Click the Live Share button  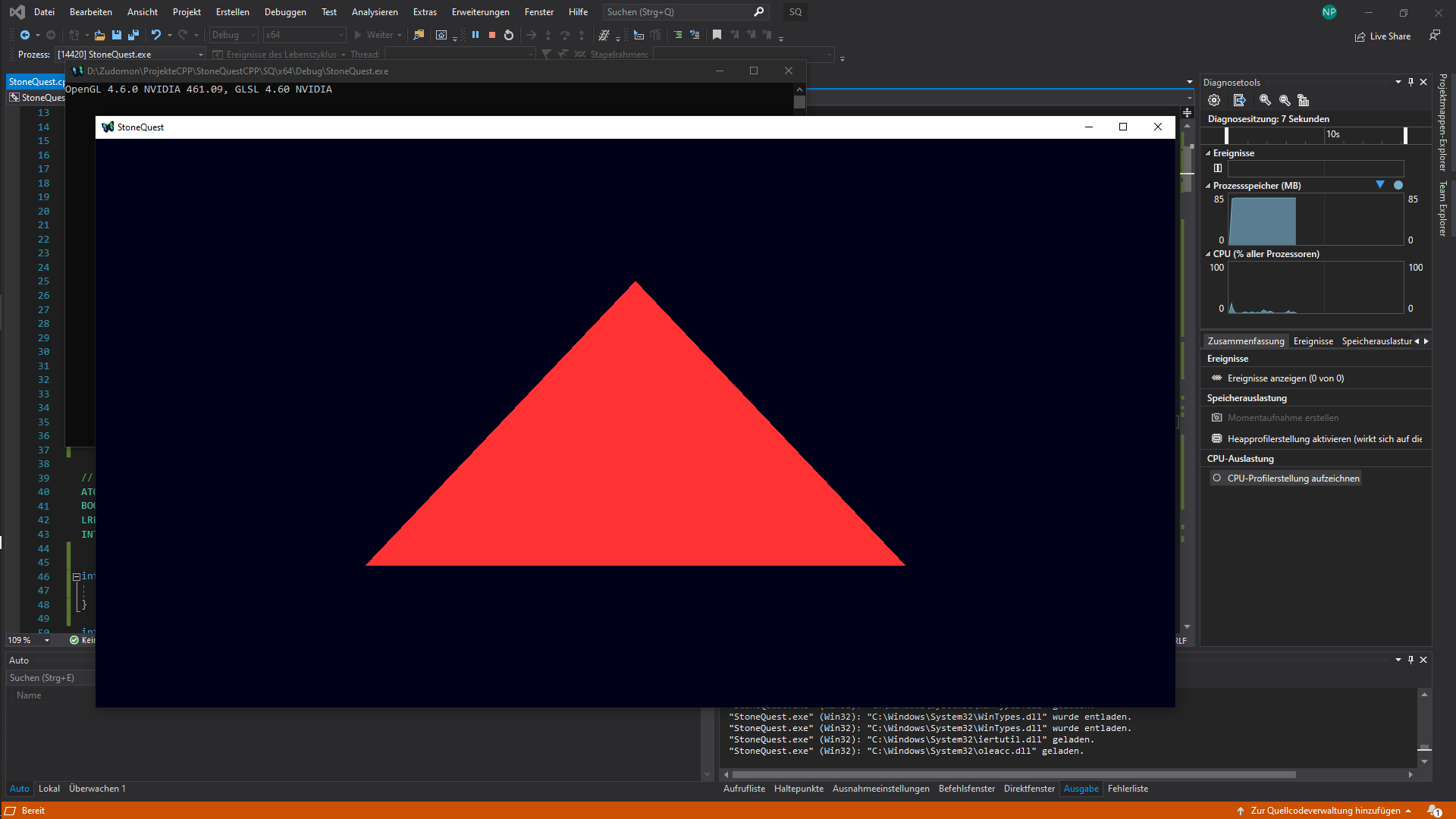click(1382, 36)
